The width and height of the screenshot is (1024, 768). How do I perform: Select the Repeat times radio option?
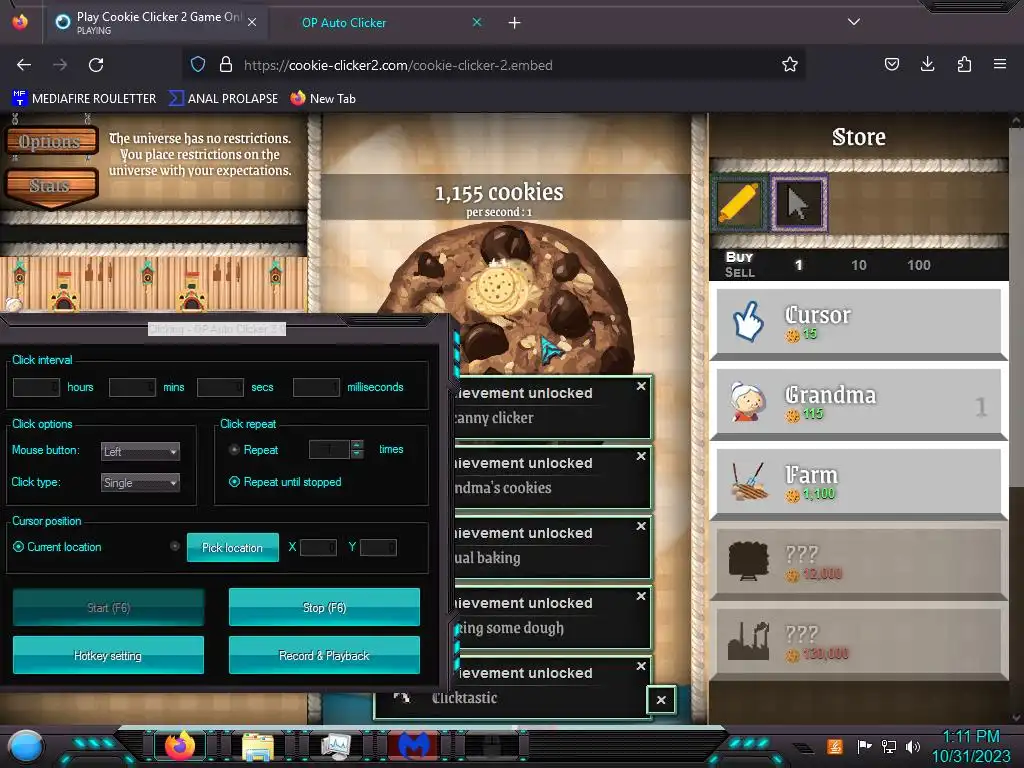click(x=234, y=450)
